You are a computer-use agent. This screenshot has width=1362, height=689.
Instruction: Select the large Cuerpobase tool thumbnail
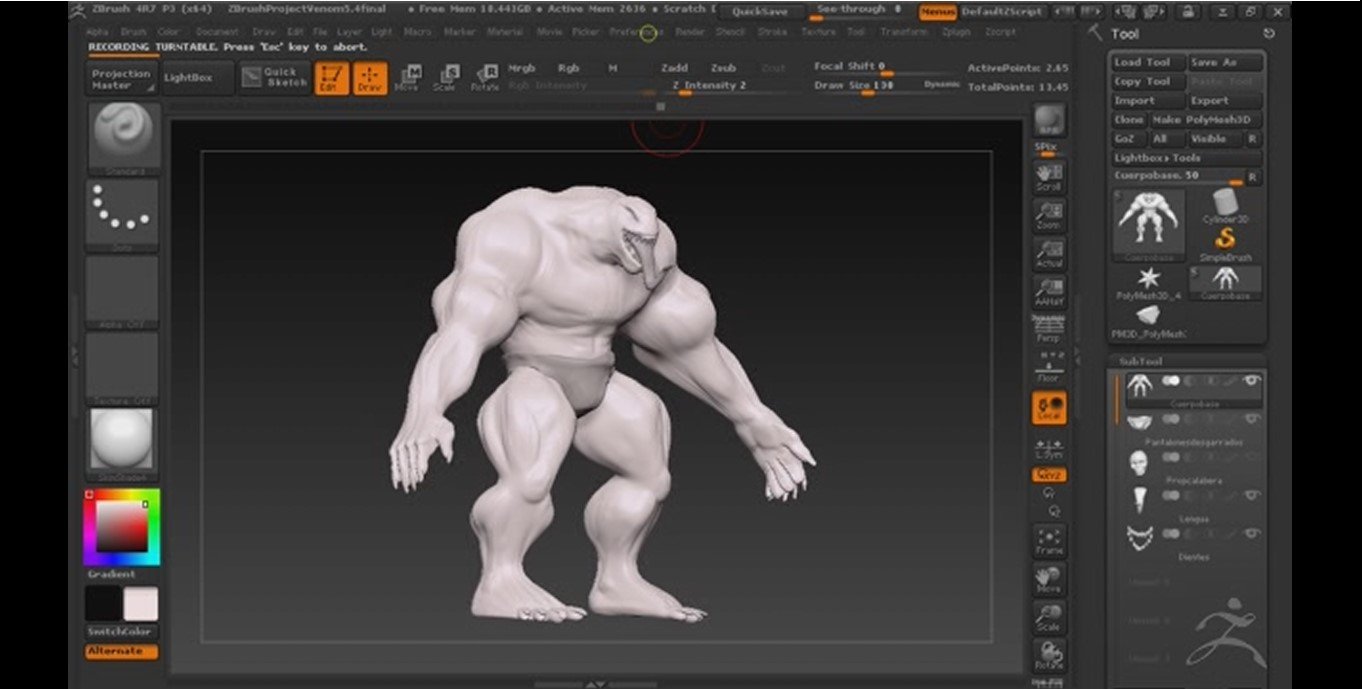click(1149, 225)
